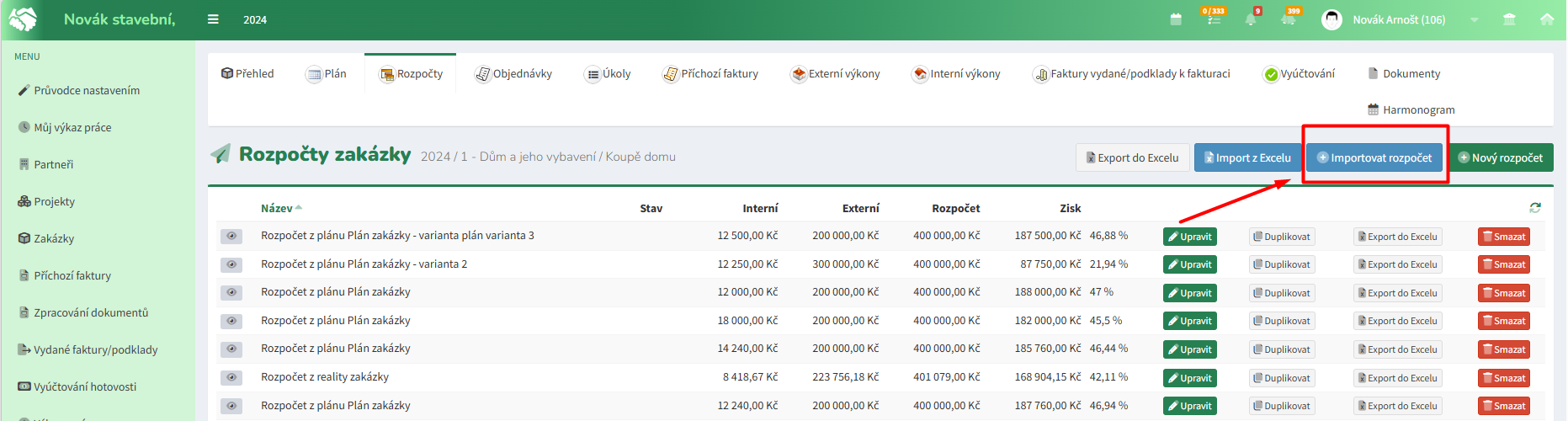This screenshot has width=1568, height=421.
Task: Toggle the hamburger menu icon
Action: point(213,19)
